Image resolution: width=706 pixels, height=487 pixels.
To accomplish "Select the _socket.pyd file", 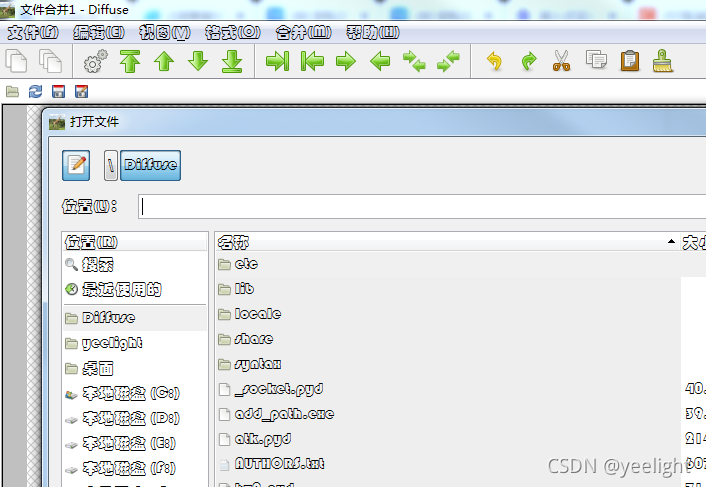I will click(x=448, y=389).
